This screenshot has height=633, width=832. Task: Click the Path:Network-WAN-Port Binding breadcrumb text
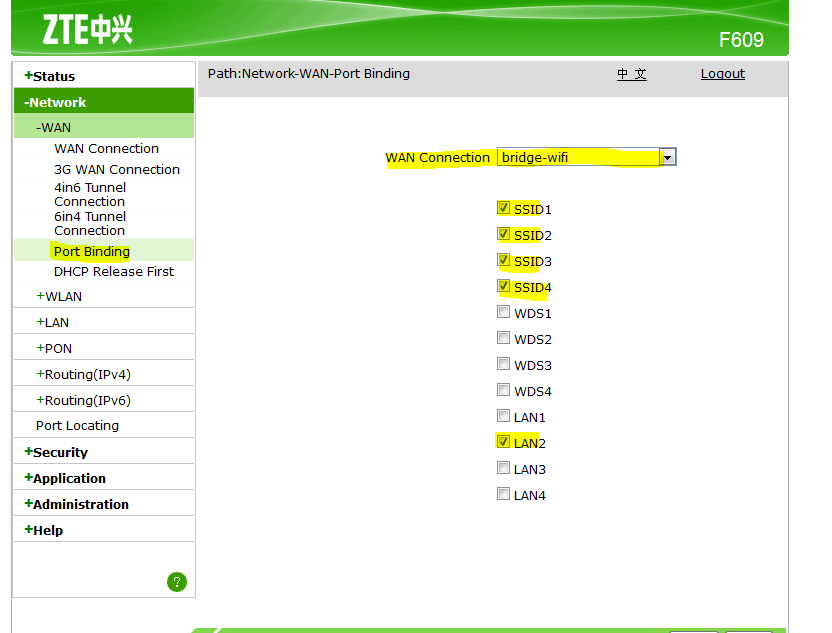point(309,73)
